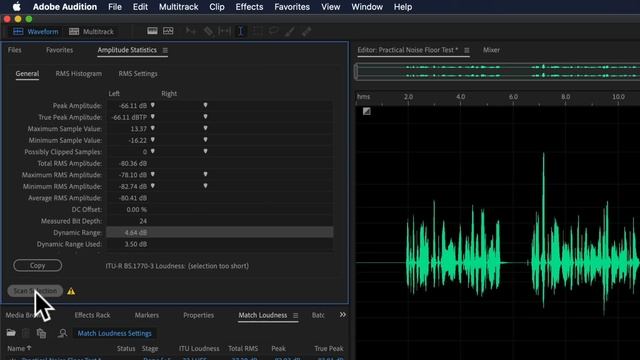The width and height of the screenshot is (640, 360).
Task: Click the Copy button
Action: point(38,265)
